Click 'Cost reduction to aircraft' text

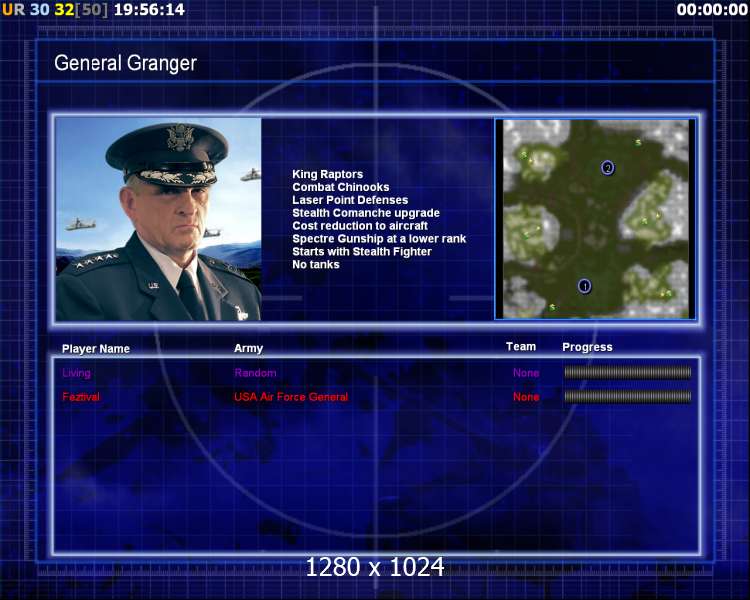pos(360,226)
